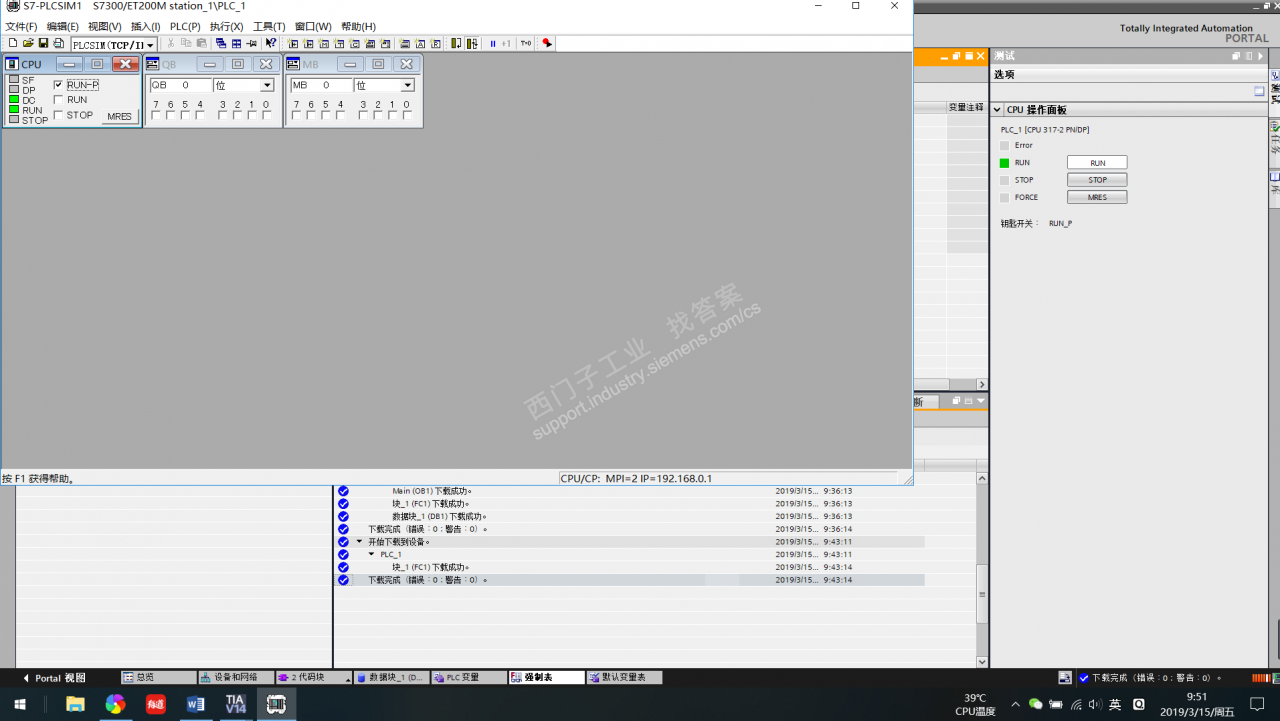Show hidden tray icons chevron
The image size is (1280, 721).
(1016, 704)
